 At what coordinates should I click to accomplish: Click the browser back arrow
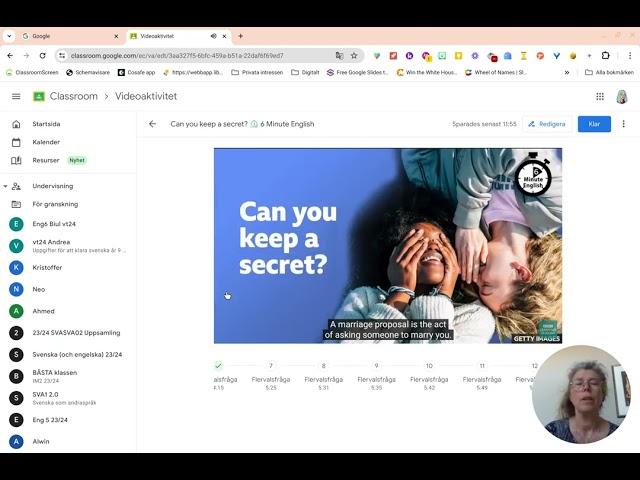point(10,56)
